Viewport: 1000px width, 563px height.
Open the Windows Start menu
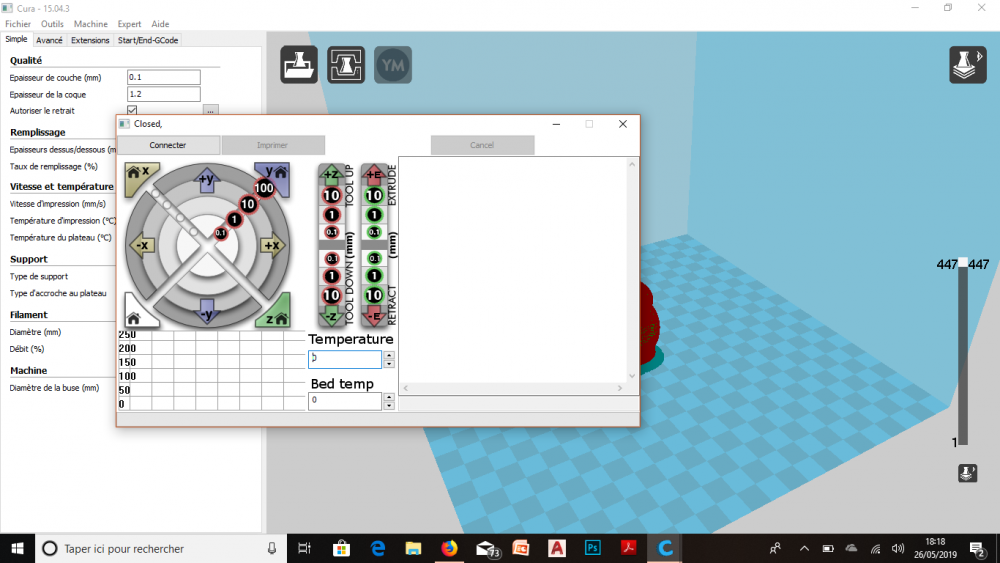click(x=17, y=548)
